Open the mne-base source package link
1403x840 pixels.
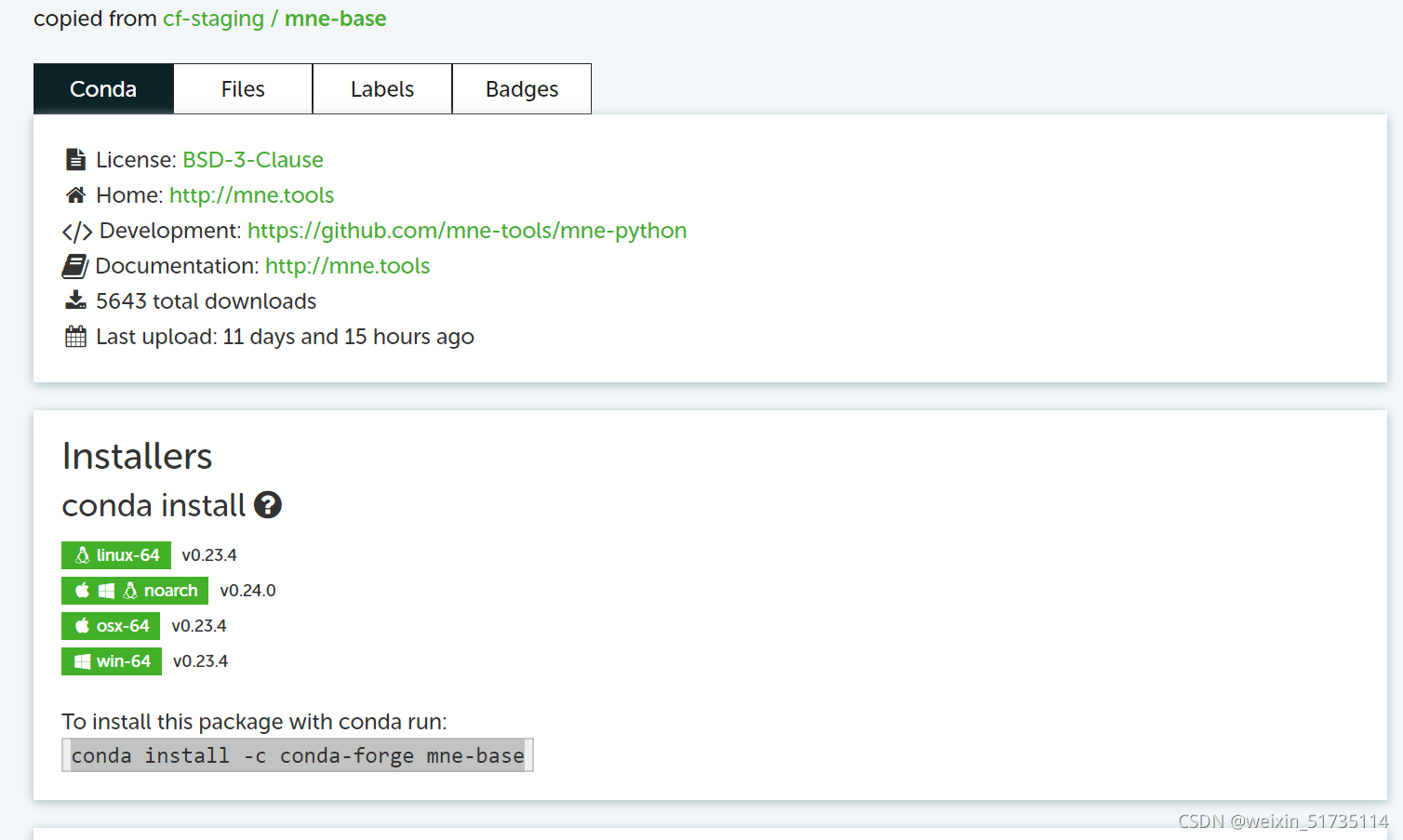tap(335, 19)
